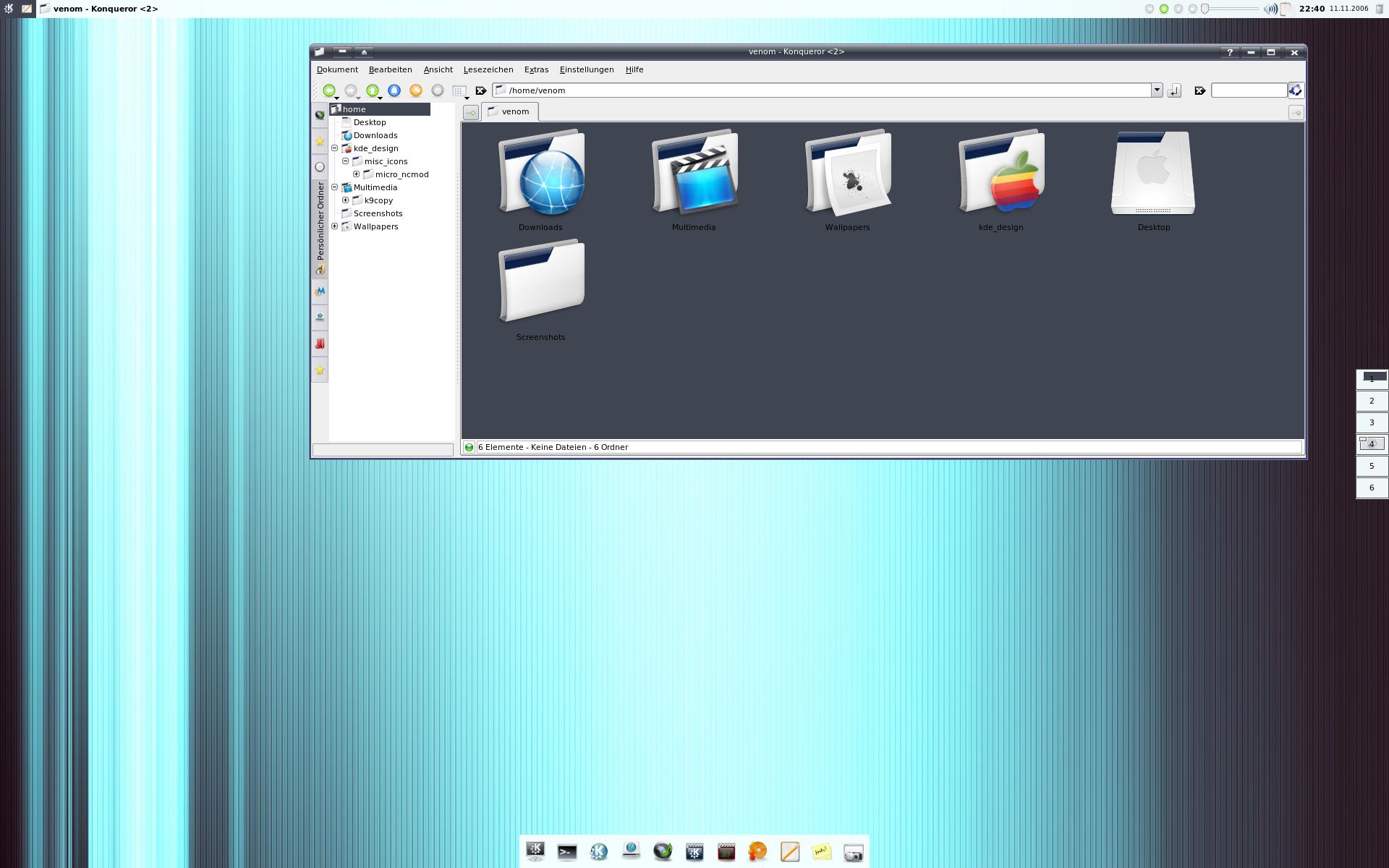Screen dimensions: 1389x868
Task: Click the green status indicator in status bar
Action: (x=469, y=447)
